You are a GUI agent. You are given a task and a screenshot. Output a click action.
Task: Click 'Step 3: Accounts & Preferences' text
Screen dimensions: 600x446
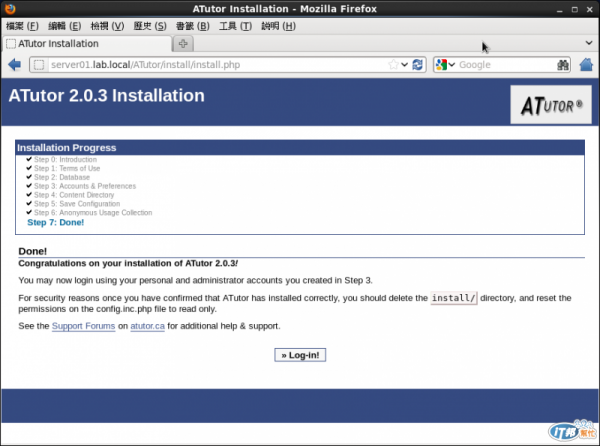[x=85, y=186]
